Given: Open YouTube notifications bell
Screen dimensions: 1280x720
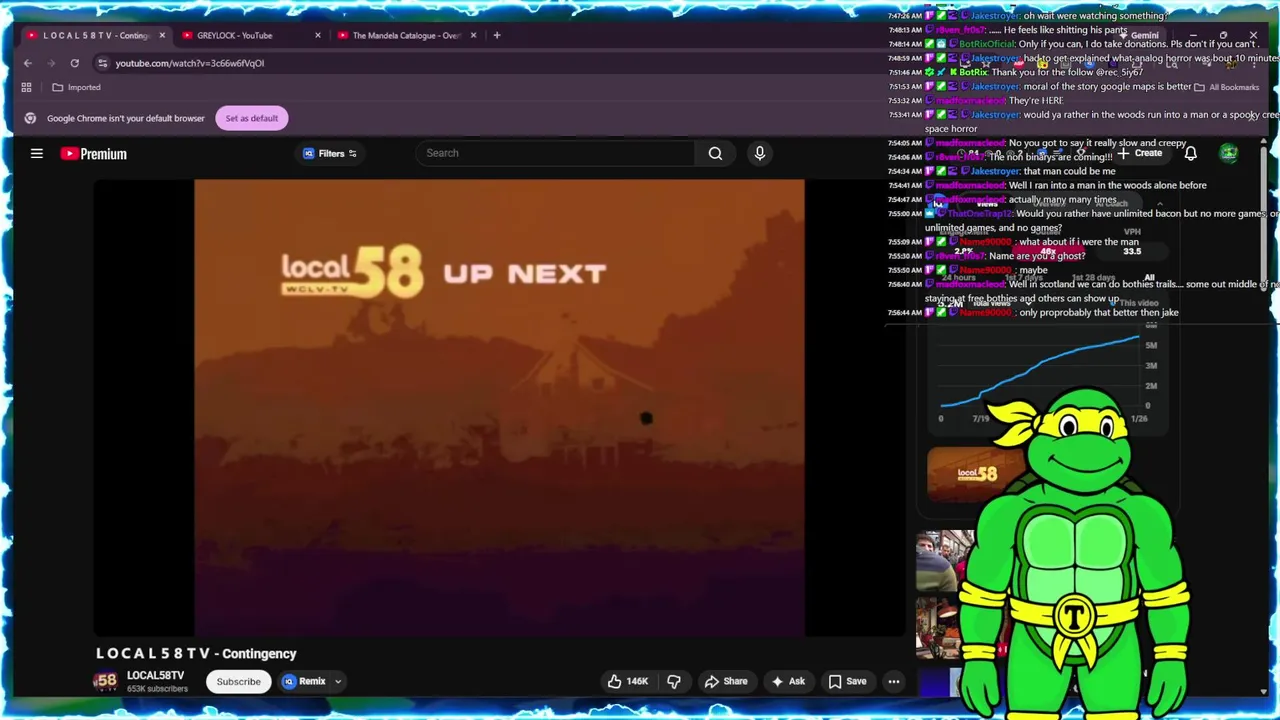Looking at the screenshot, I should (x=1191, y=154).
